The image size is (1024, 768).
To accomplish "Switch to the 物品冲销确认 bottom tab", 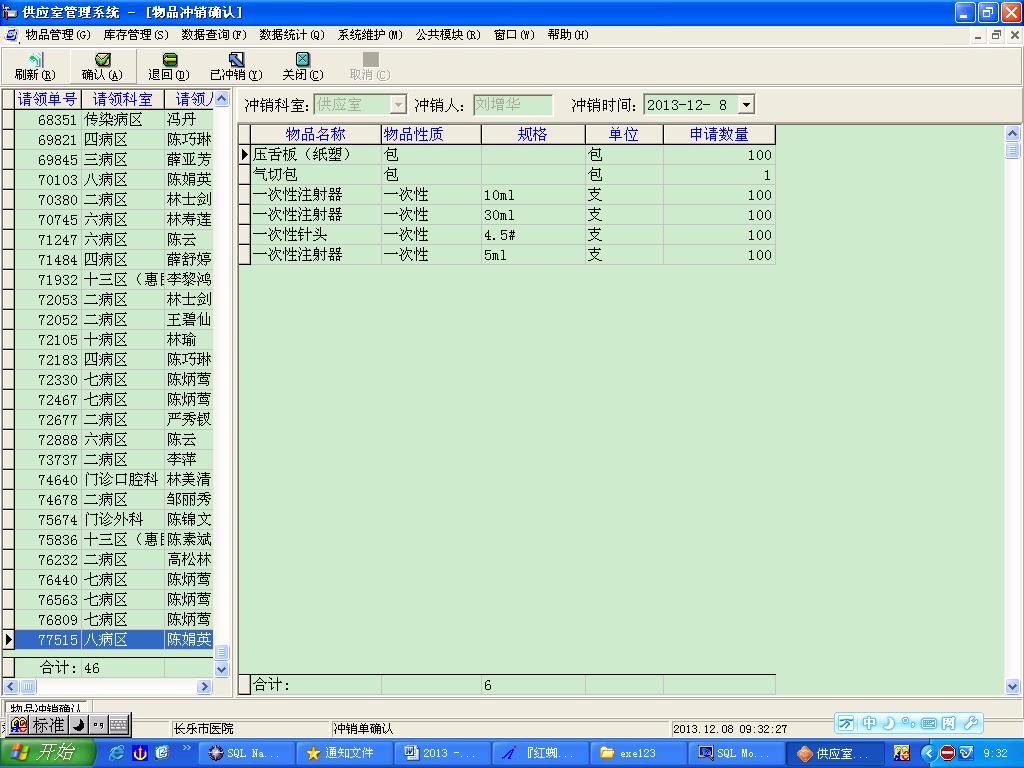I will 46,707.
